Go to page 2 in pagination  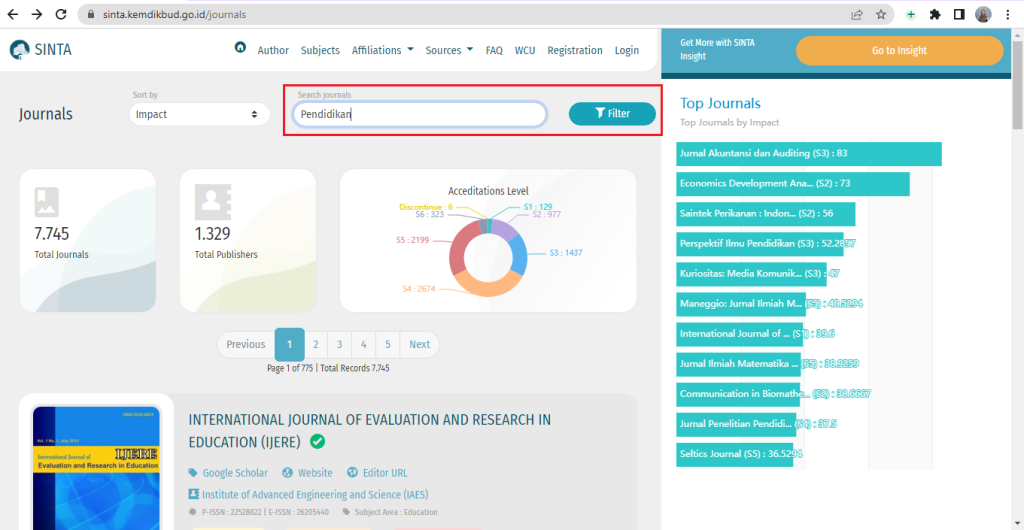315,345
